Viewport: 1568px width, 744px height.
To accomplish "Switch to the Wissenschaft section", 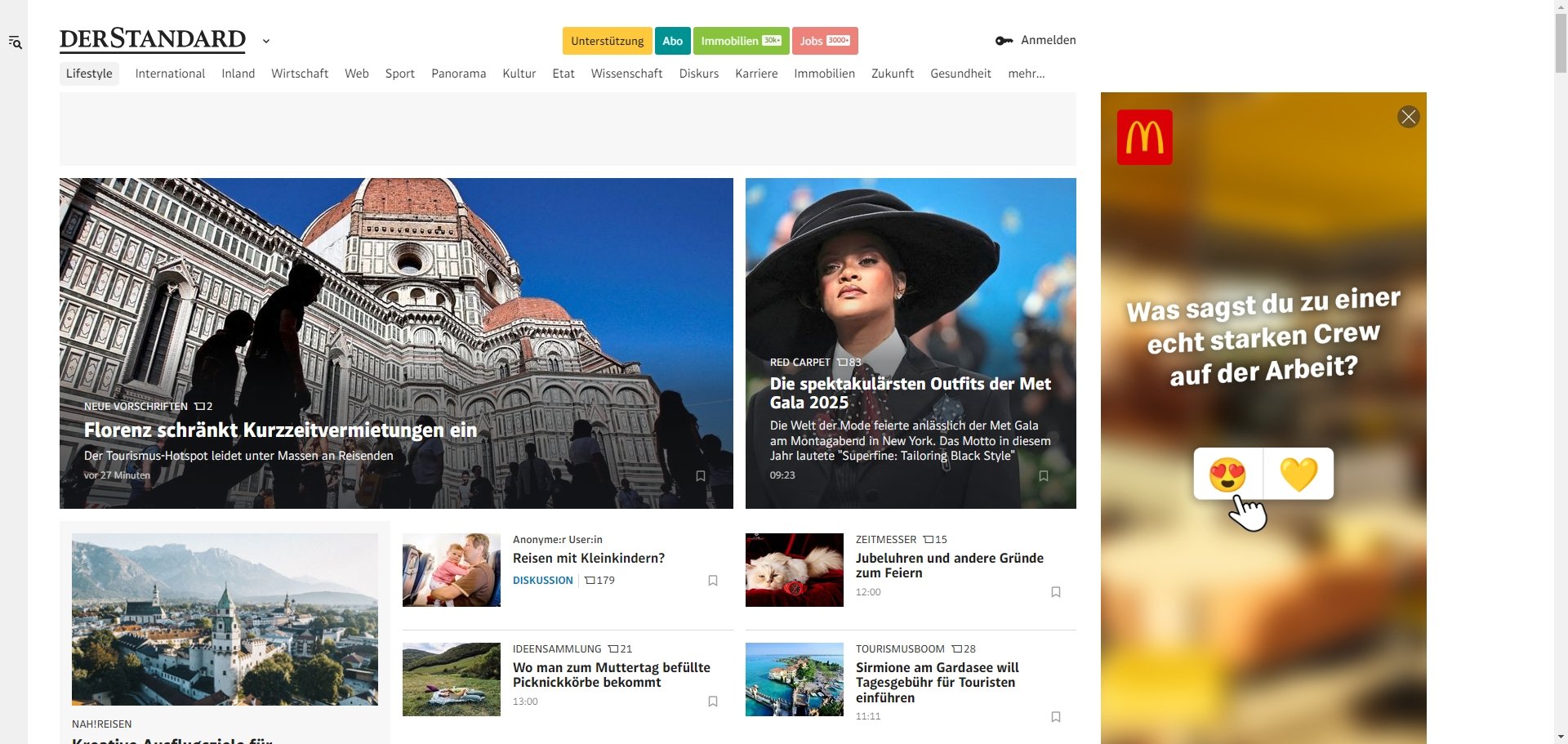I will (x=626, y=74).
